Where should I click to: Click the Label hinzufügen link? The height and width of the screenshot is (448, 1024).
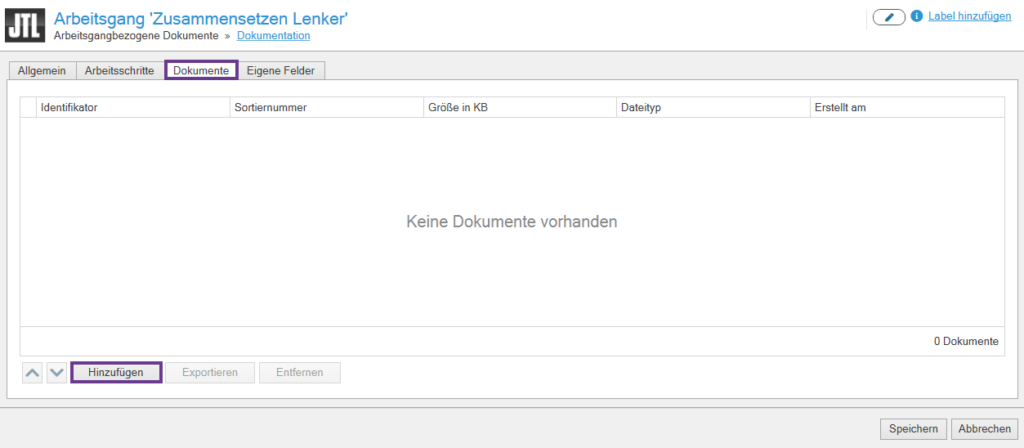pos(970,17)
